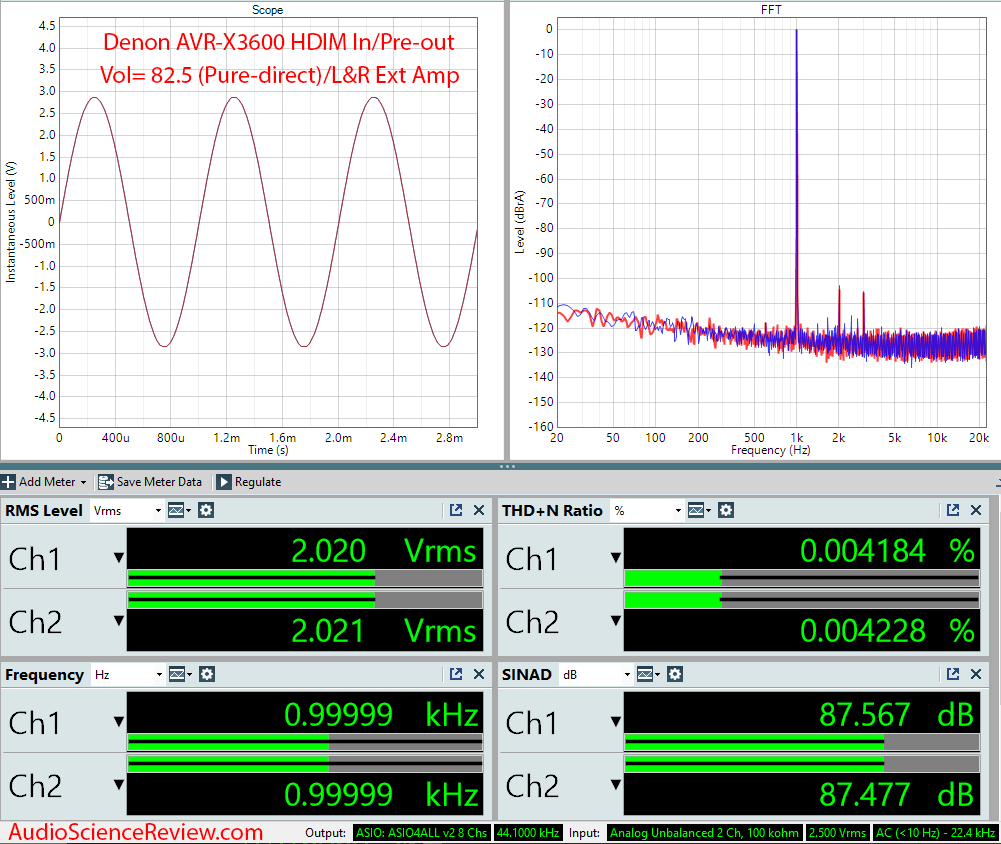1001x844 pixels.
Task: Click the Frequency Ch1 reading 0.99999 kHz
Action: coord(381,715)
